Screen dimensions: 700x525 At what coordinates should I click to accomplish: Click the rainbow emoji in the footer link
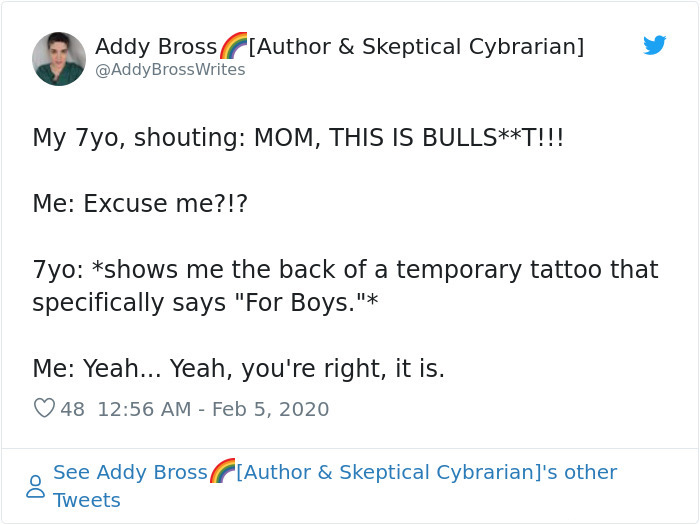222,471
